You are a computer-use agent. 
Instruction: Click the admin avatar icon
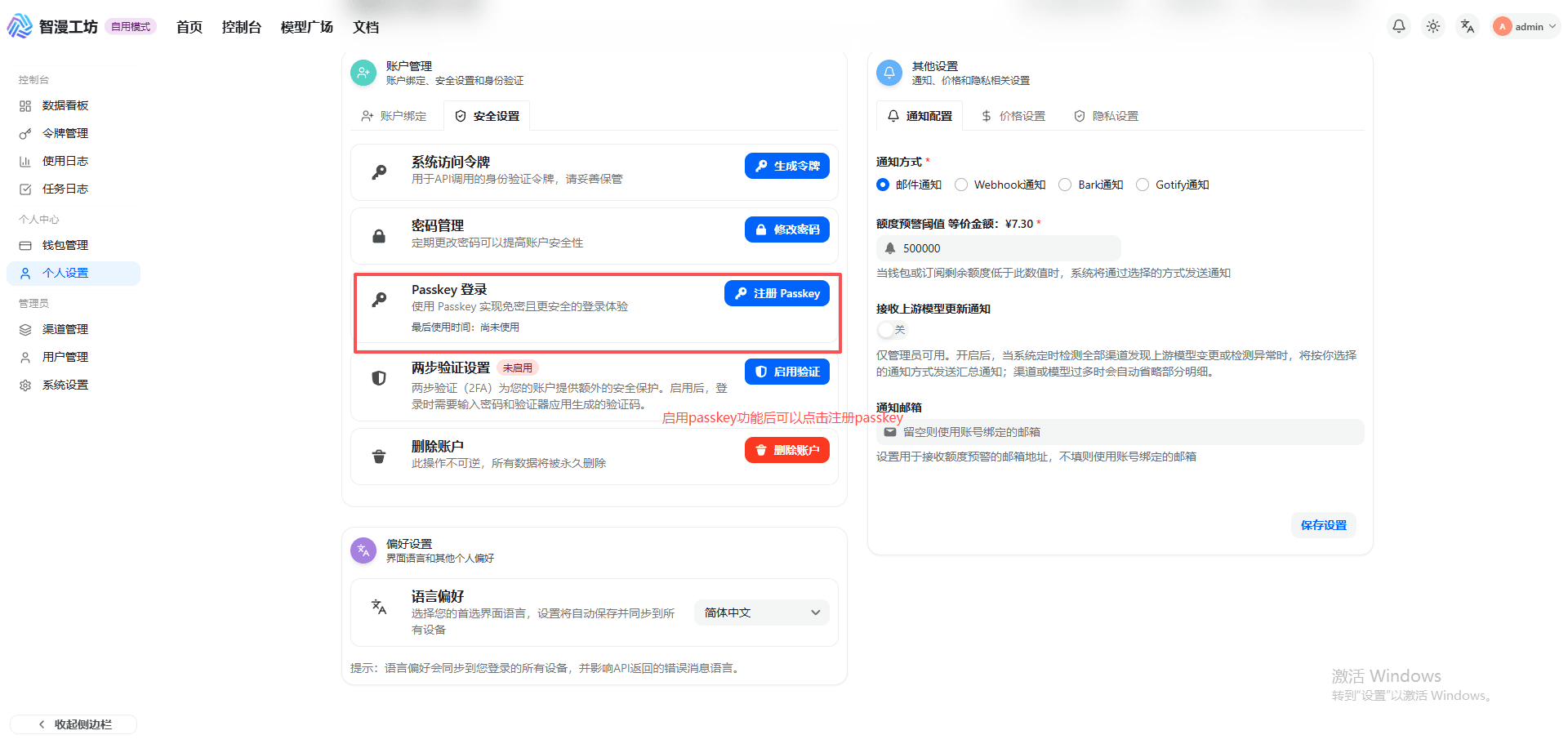(1502, 26)
